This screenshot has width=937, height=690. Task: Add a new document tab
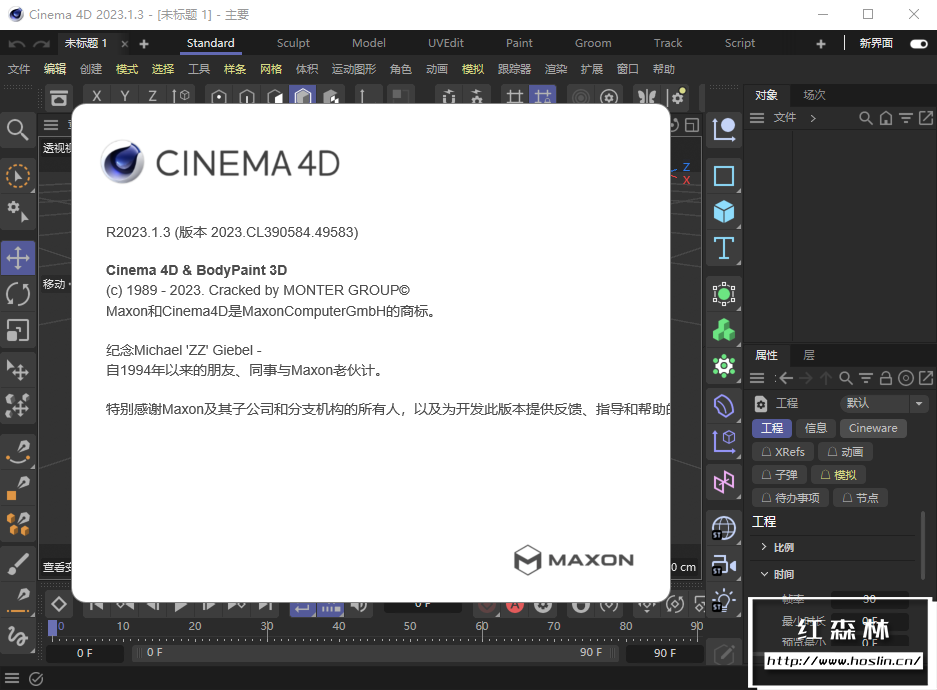(x=144, y=44)
